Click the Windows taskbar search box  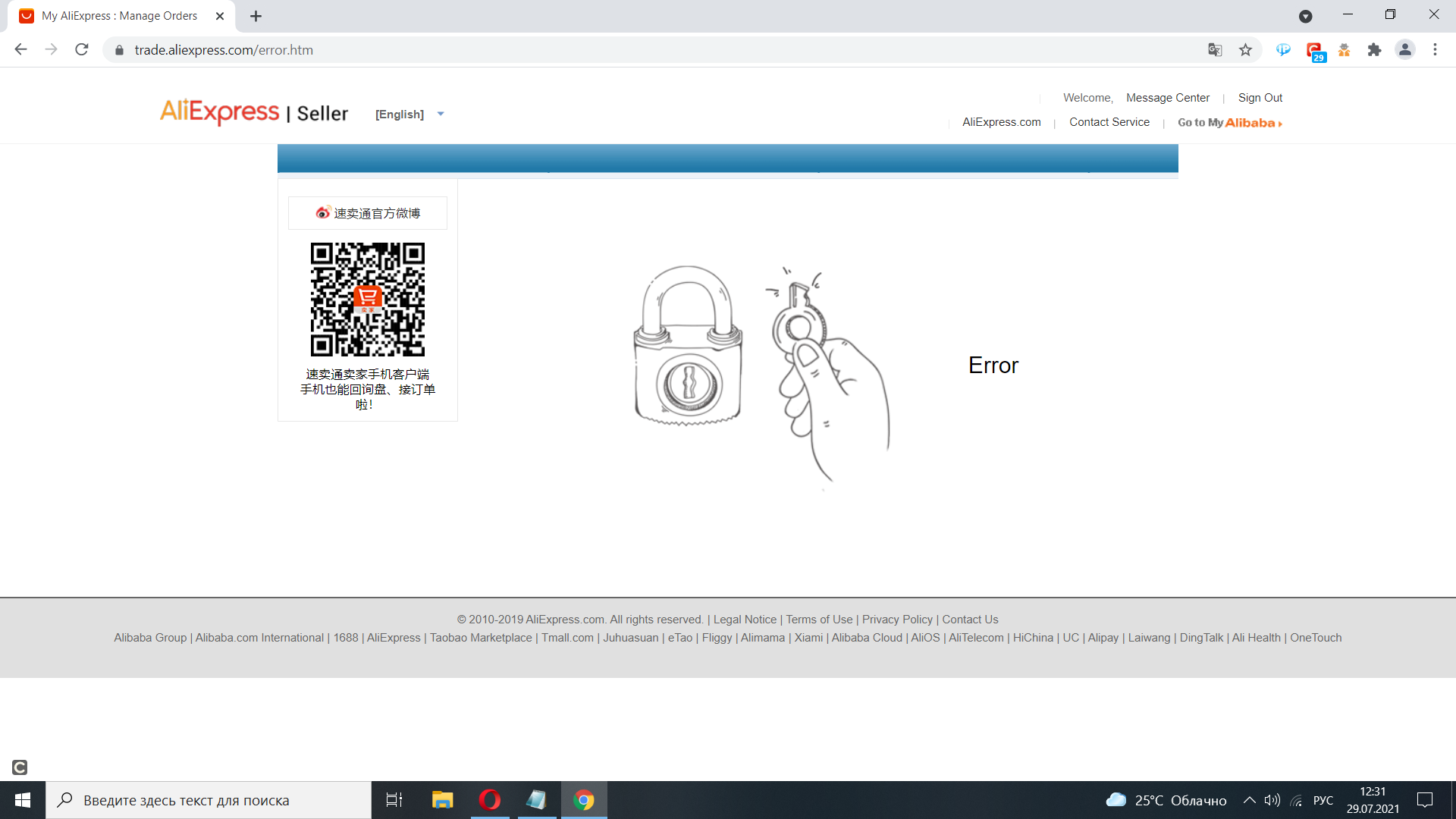[x=209, y=800]
